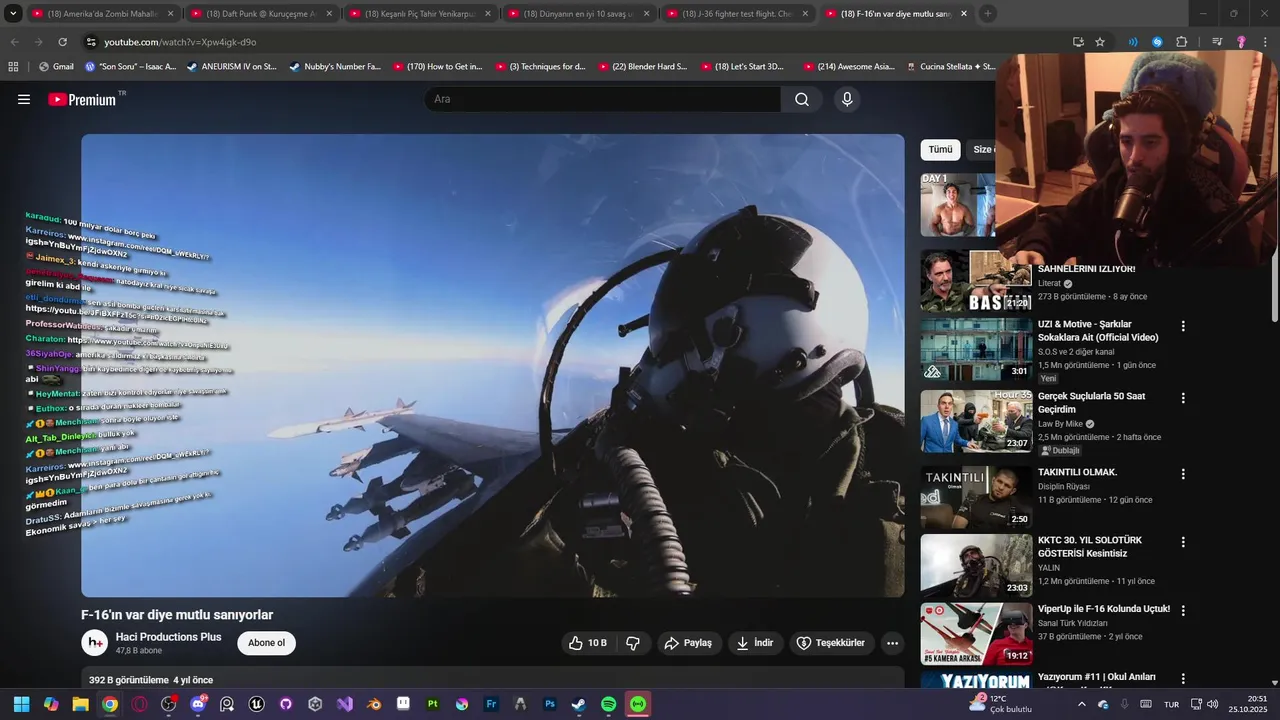
Task: Click the search magnifier button
Action: click(x=802, y=99)
